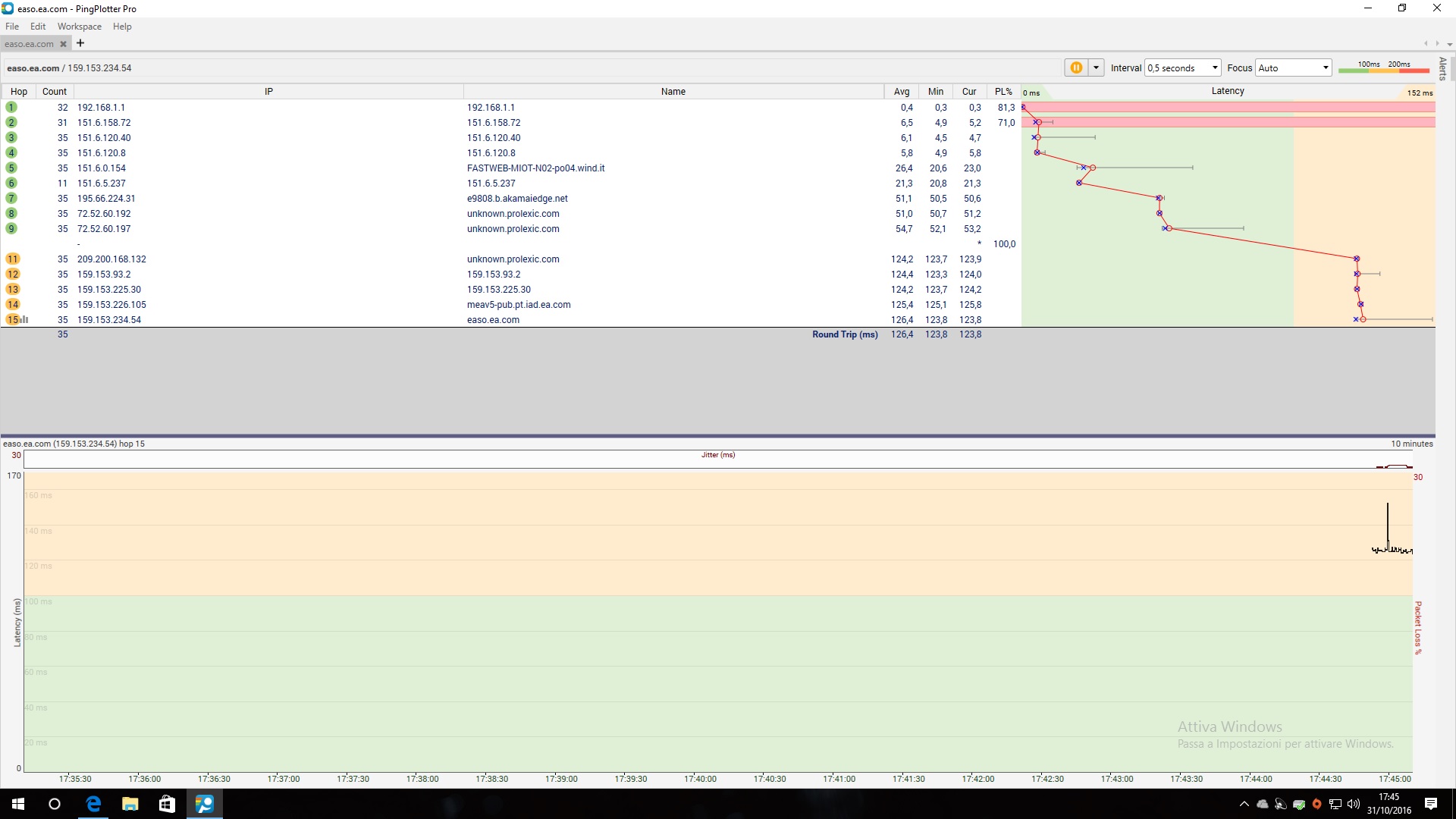Click the Round Trip (ms) summary label
1456x819 pixels.
click(x=845, y=334)
